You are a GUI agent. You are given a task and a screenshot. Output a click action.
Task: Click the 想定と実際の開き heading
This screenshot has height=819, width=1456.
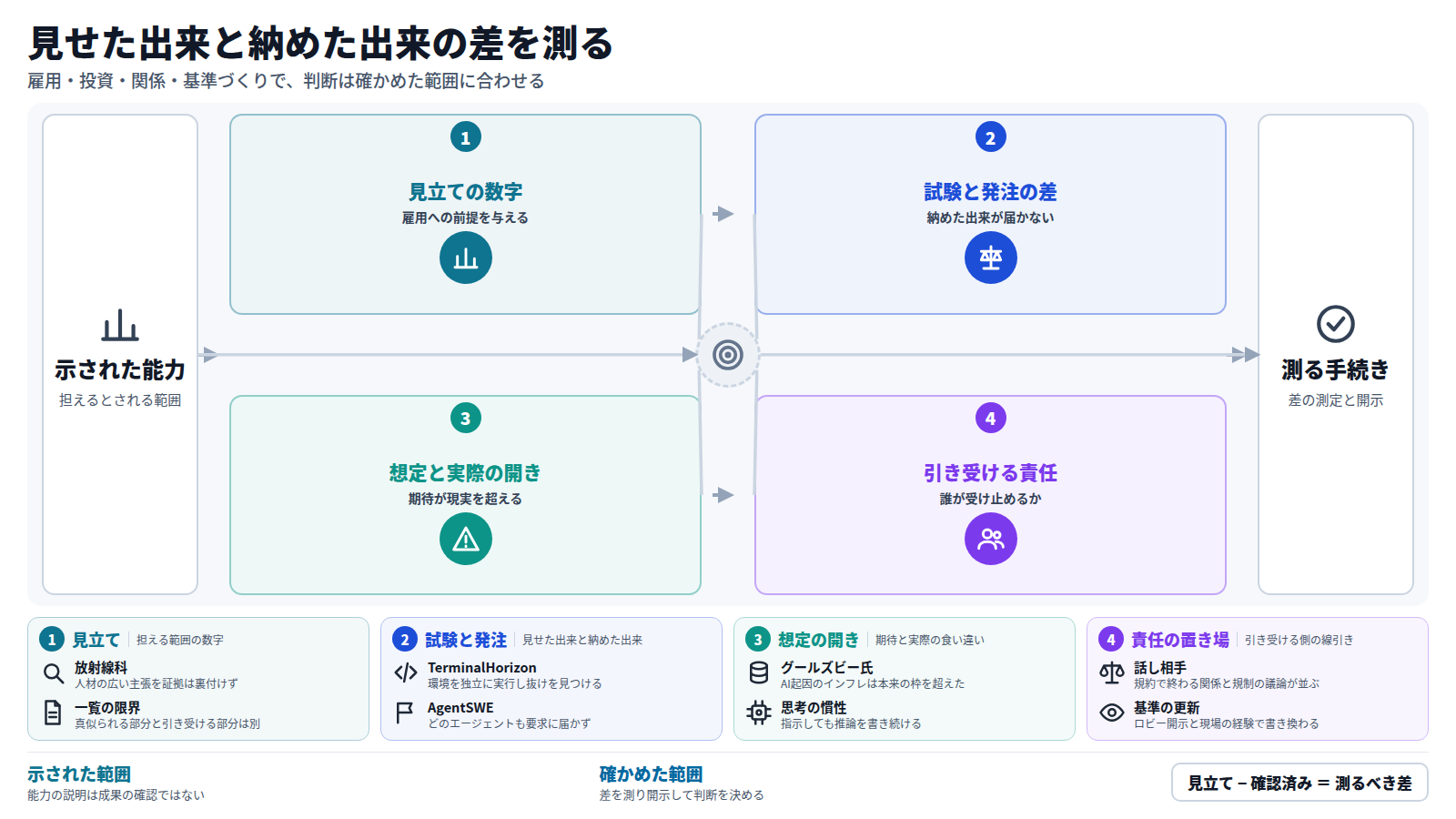[x=466, y=473]
